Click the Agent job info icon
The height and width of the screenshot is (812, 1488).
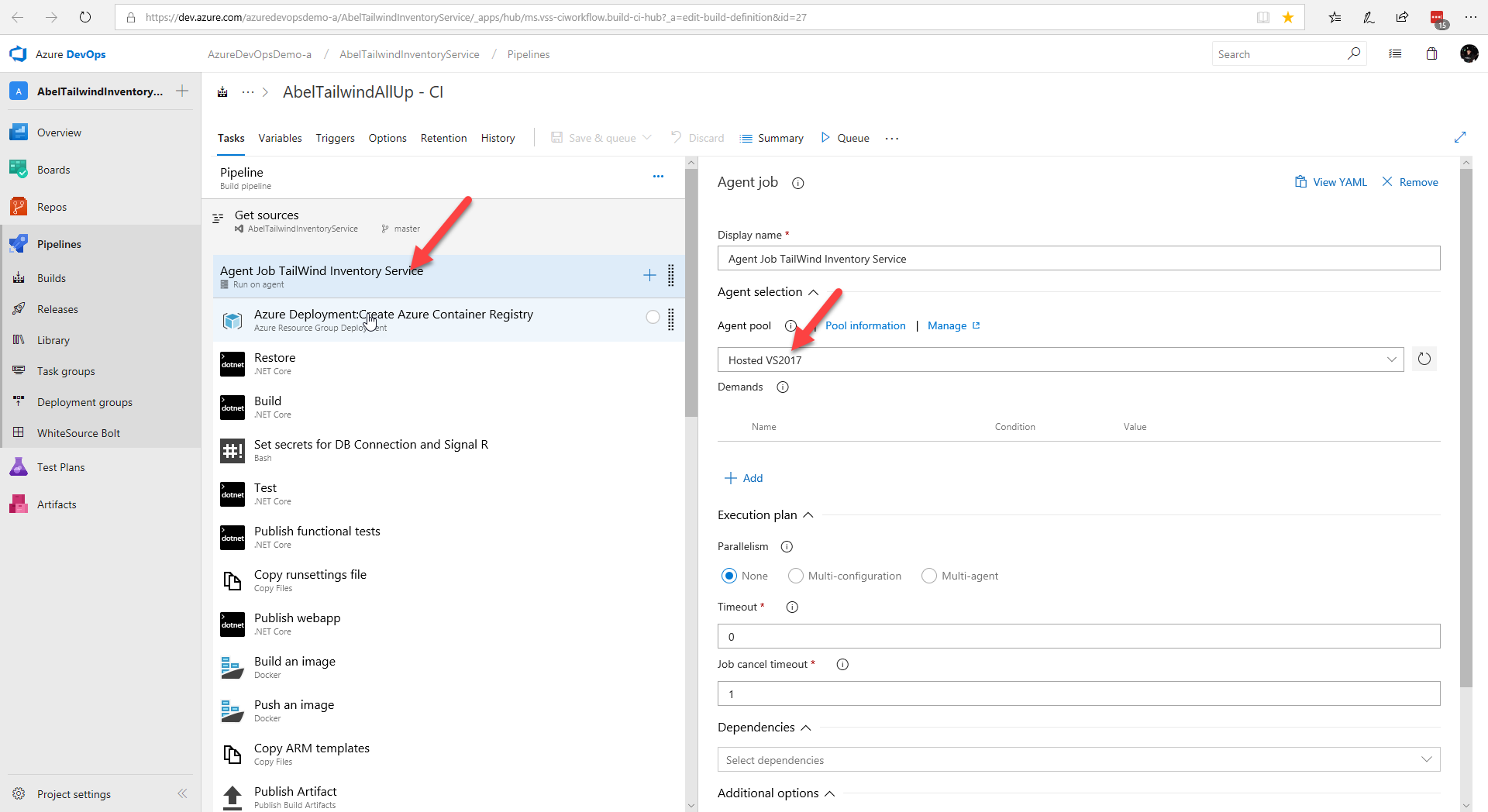(x=797, y=183)
